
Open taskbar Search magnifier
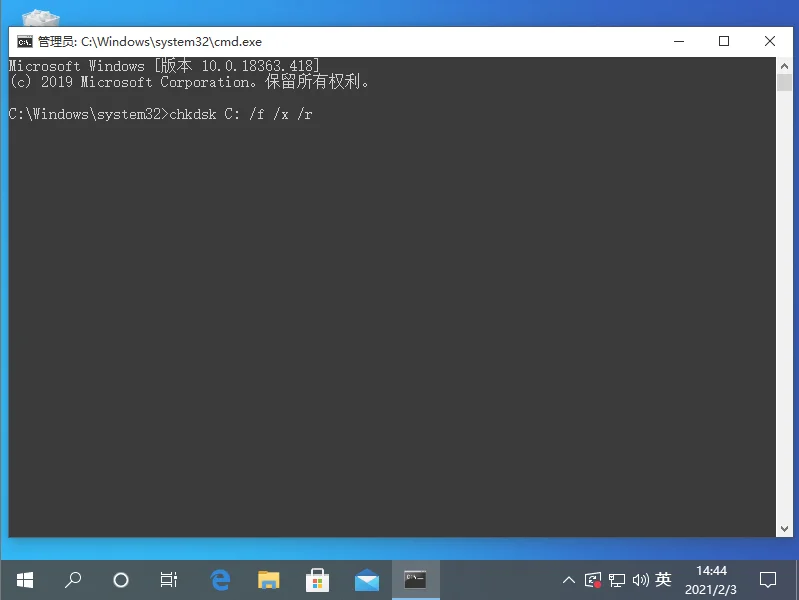[73, 580]
